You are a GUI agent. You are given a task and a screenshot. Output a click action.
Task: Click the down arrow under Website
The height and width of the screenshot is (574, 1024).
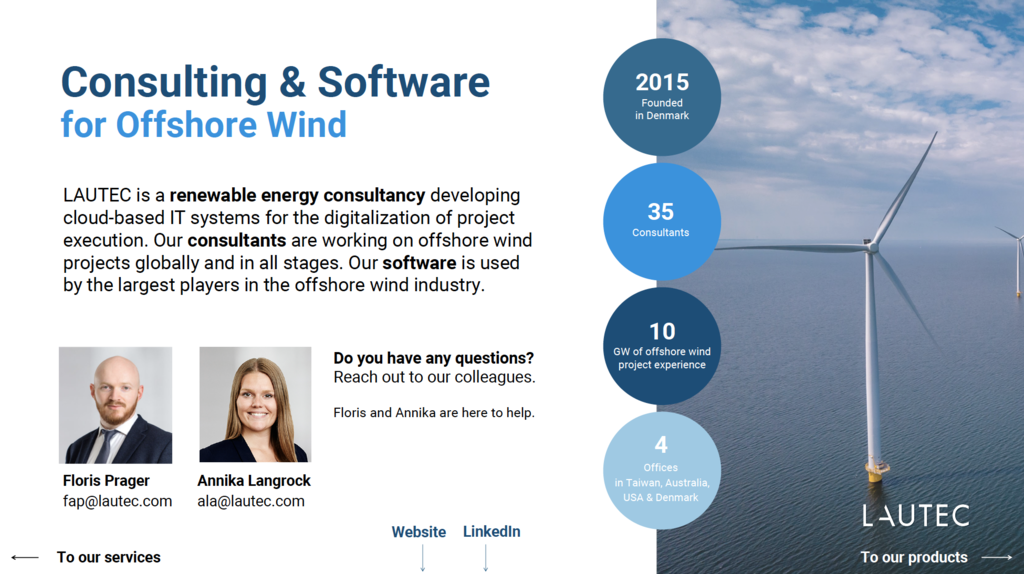coord(422,558)
